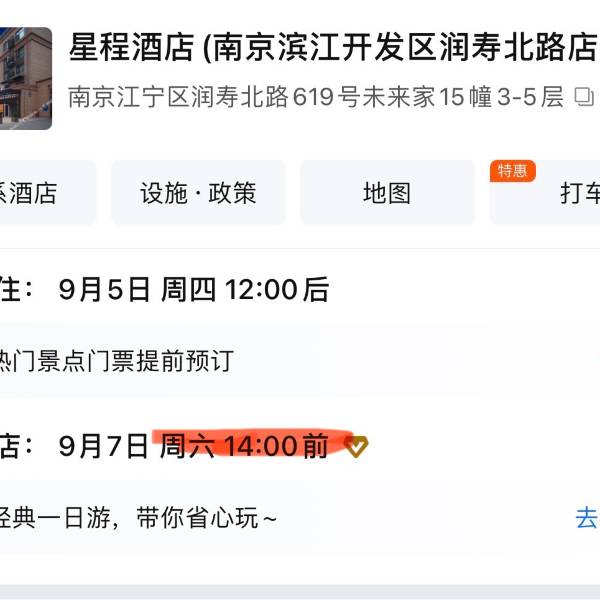Select the 9月5日 check-in date
Image resolution: width=600 pixels, height=600 pixels.
tap(104, 289)
